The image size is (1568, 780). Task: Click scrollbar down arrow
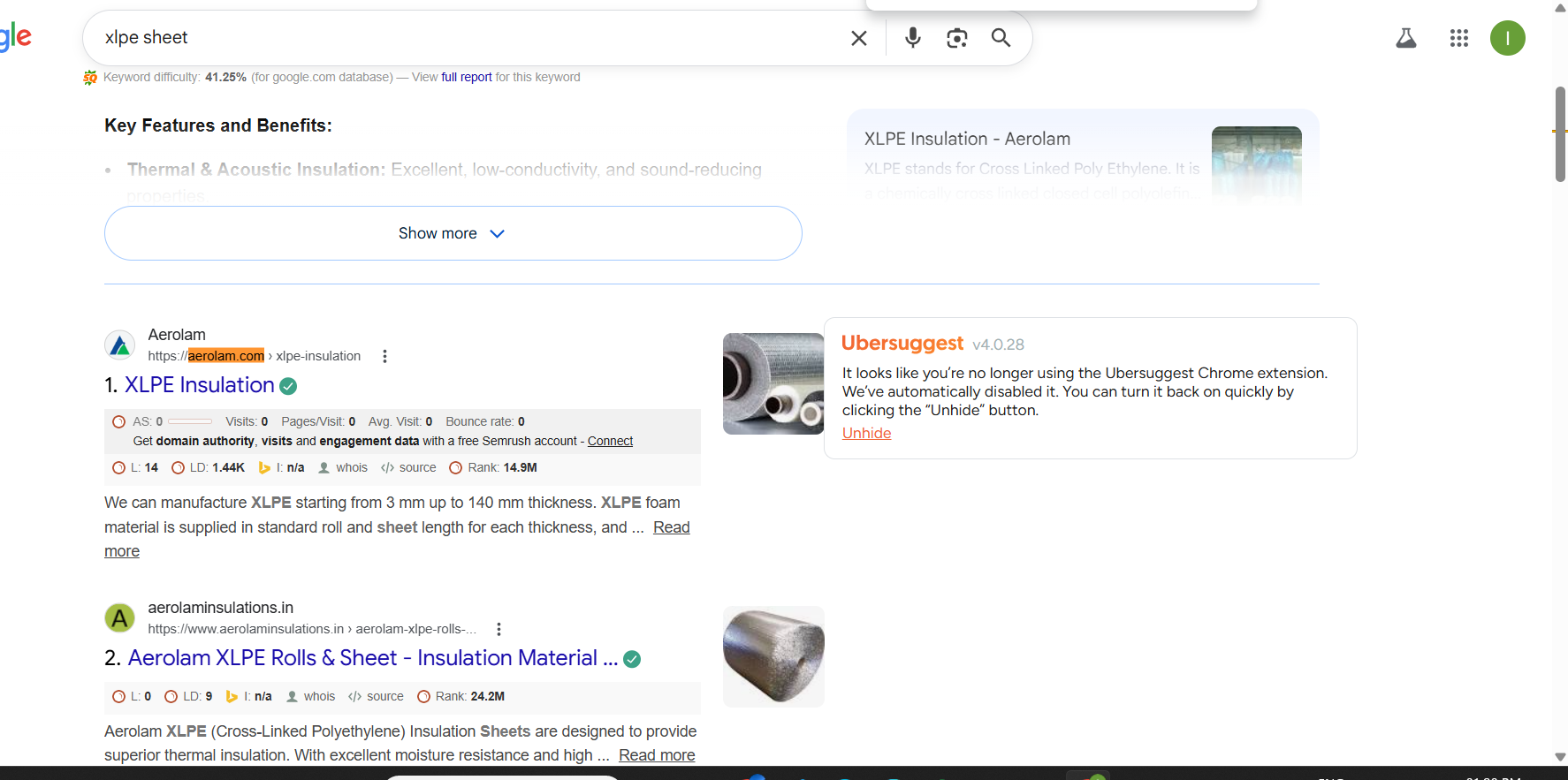[x=1560, y=757]
